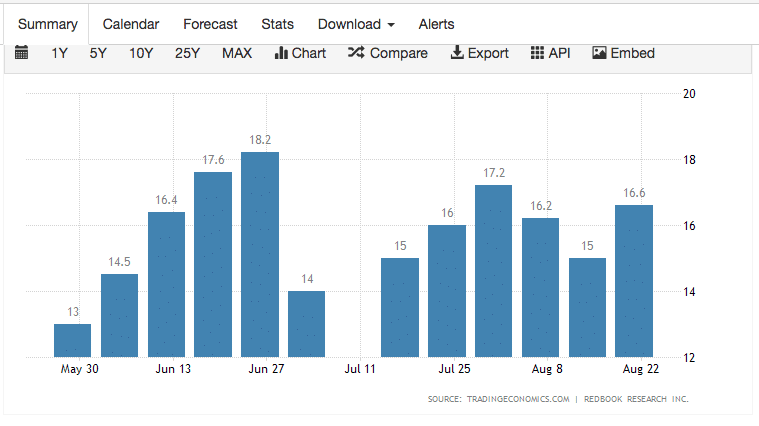Show the MAX time range
This screenshot has height=426, width=759.
click(237, 54)
